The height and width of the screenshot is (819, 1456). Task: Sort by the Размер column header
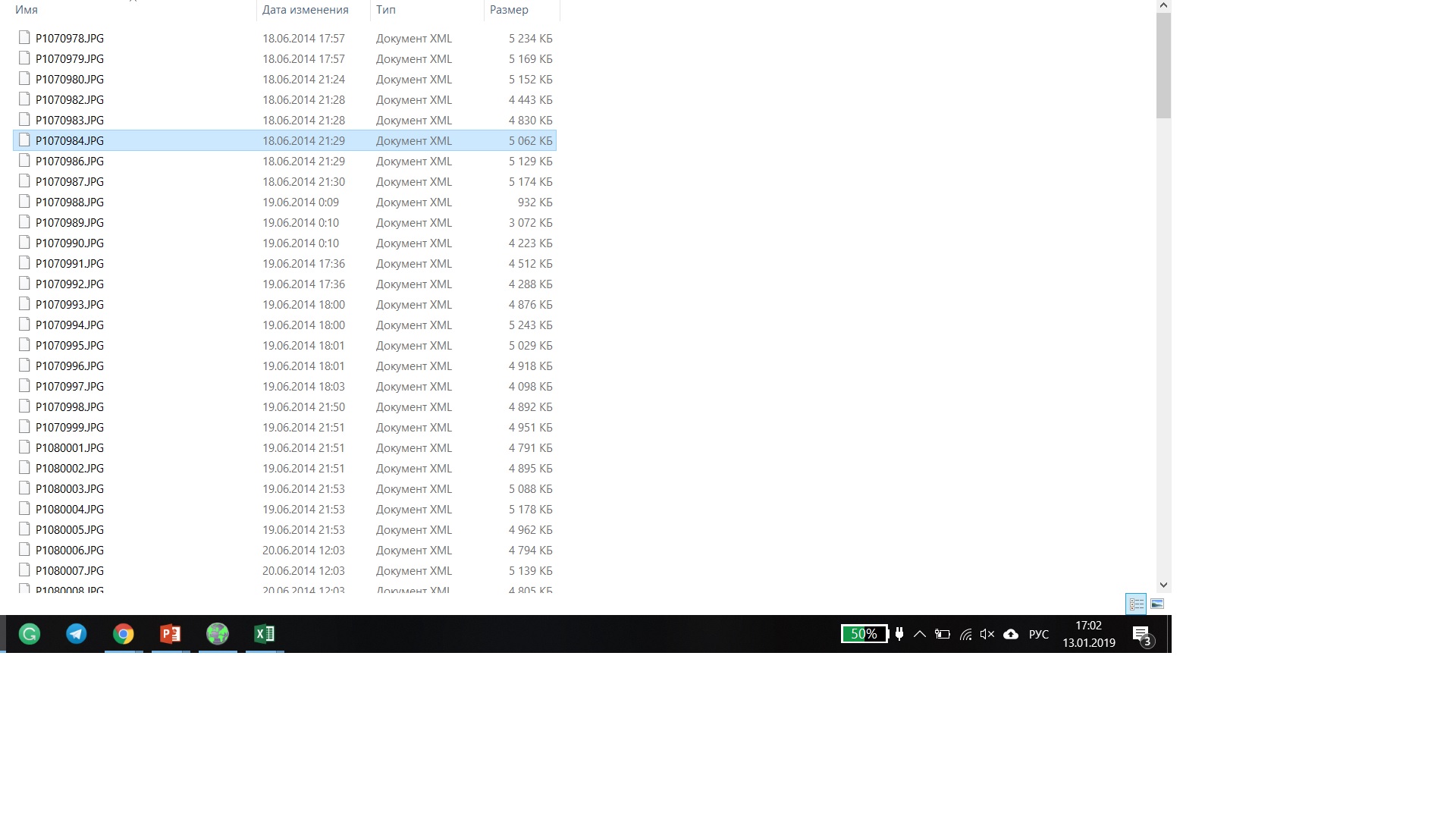[509, 10]
